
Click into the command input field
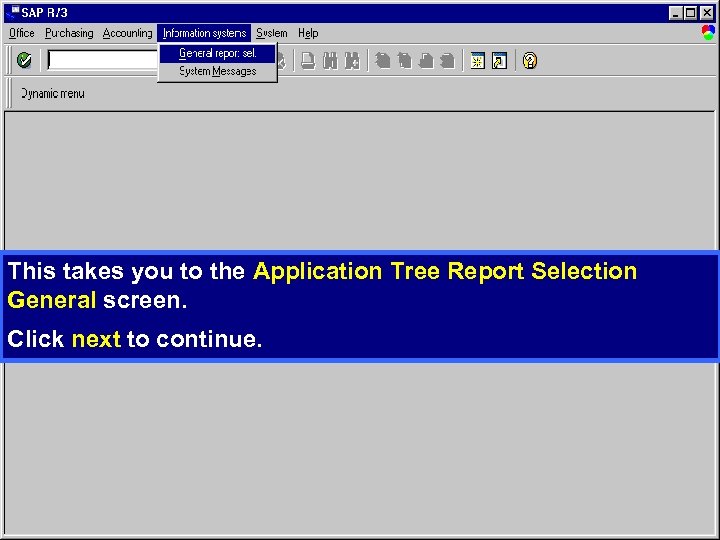tap(102, 60)
